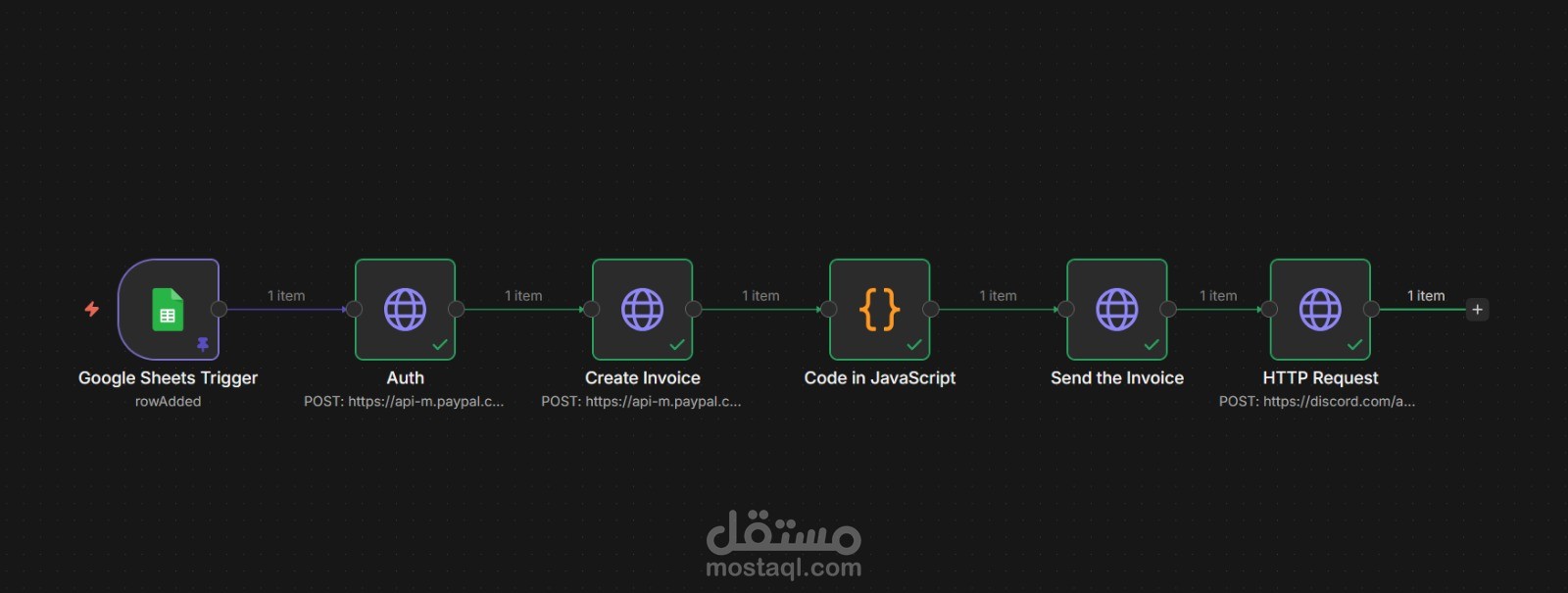
Task: Click the Send the Invoice label
Action: [x=1117, y=377]
